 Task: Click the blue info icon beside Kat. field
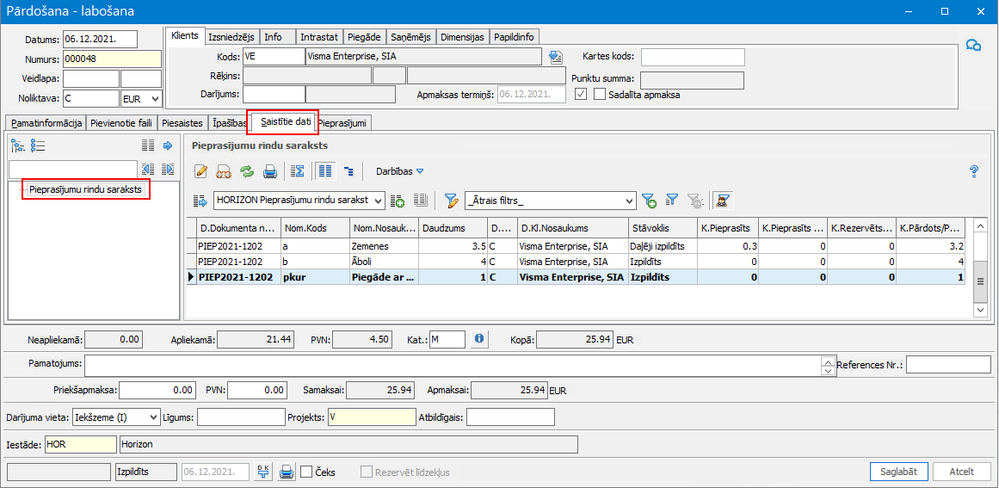479,340
